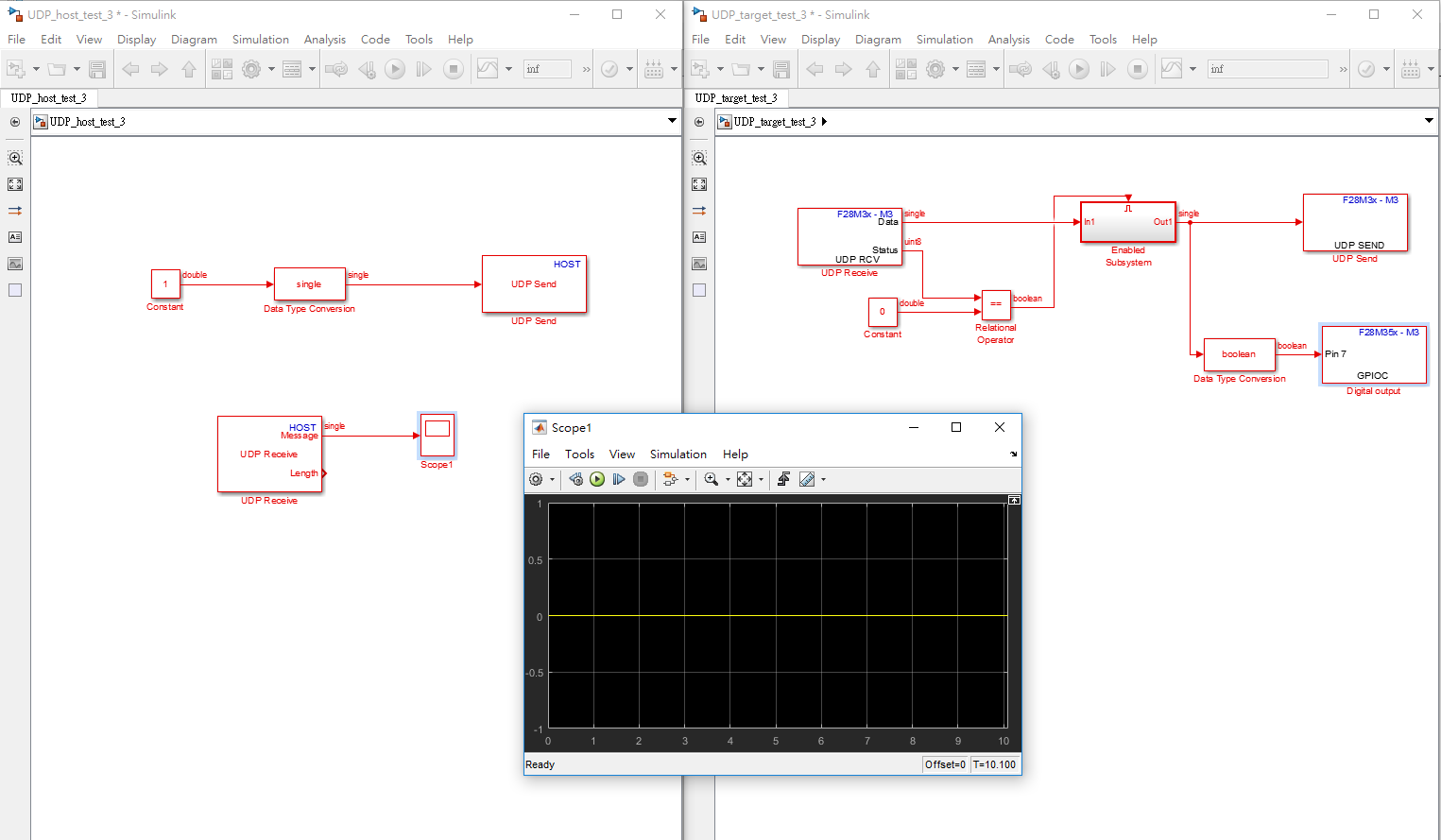Screen dimensions: 1441x840
Task: Click Sample Time display icon in target palette
Action: (x=699, y=211)
